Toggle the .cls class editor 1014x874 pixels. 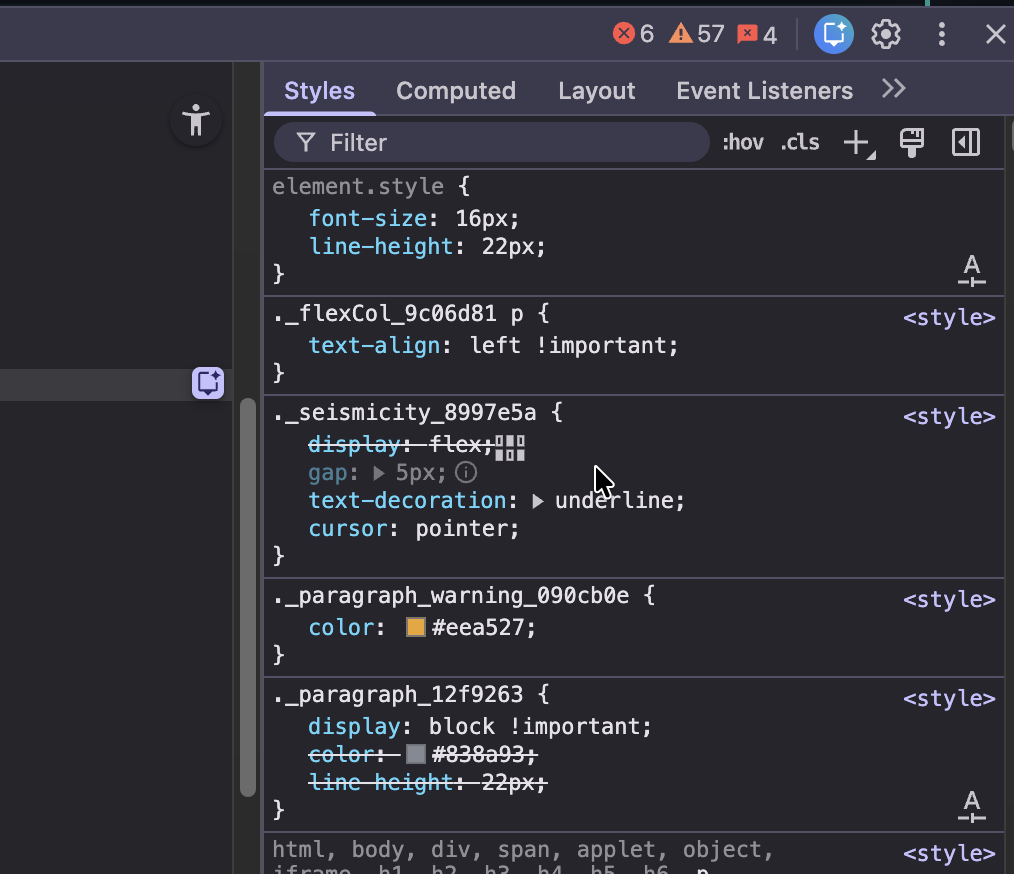tap(800, 143)
